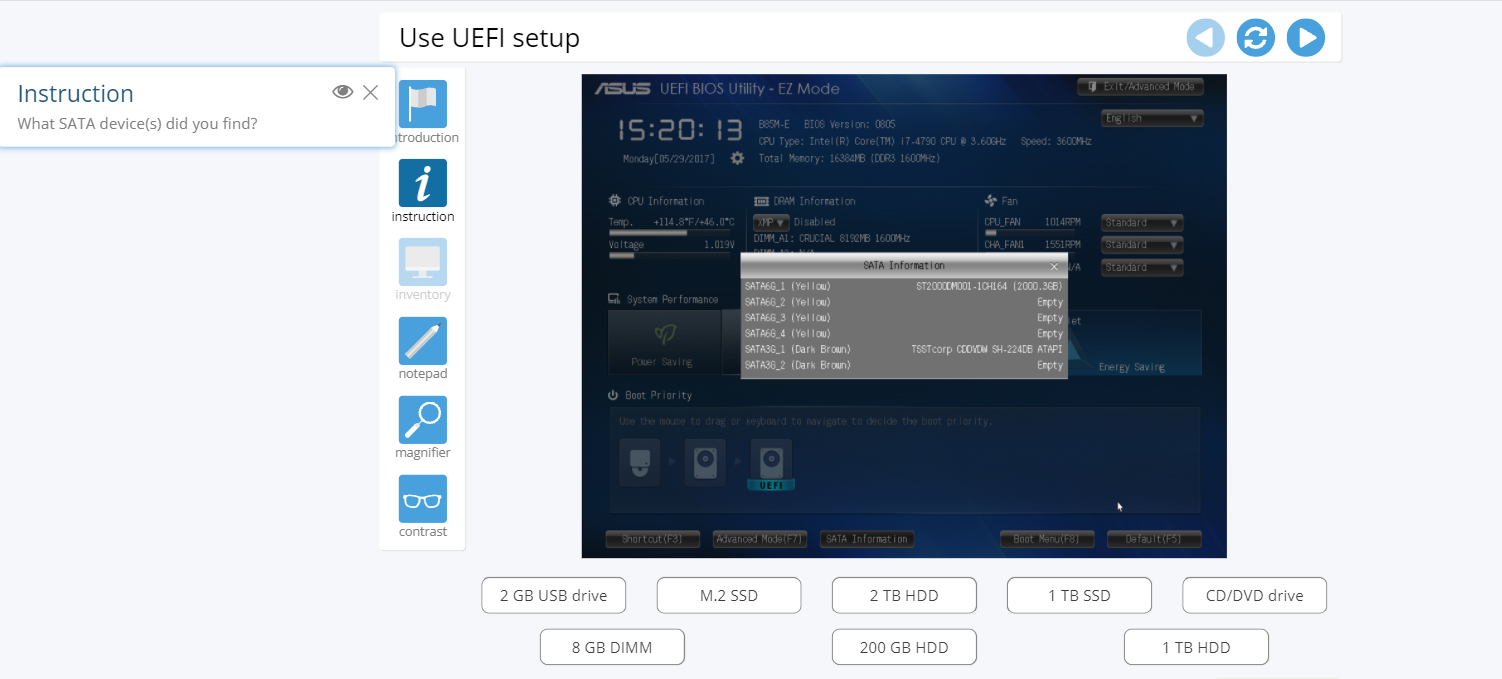Toggle the contrast glasses icon
Image resolution: width=1502 pixels, height=679 pixels.
(423, 499)
